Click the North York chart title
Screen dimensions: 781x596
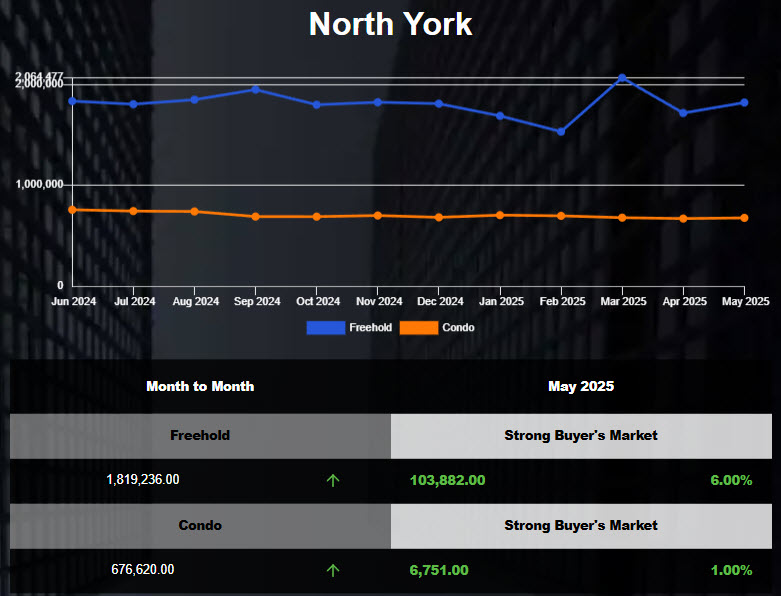[390, 24]
